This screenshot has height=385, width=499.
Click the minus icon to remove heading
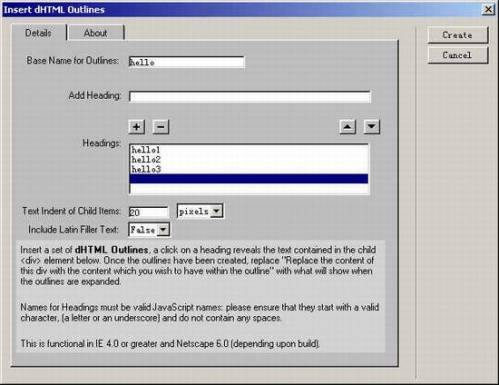pos(161,127)
